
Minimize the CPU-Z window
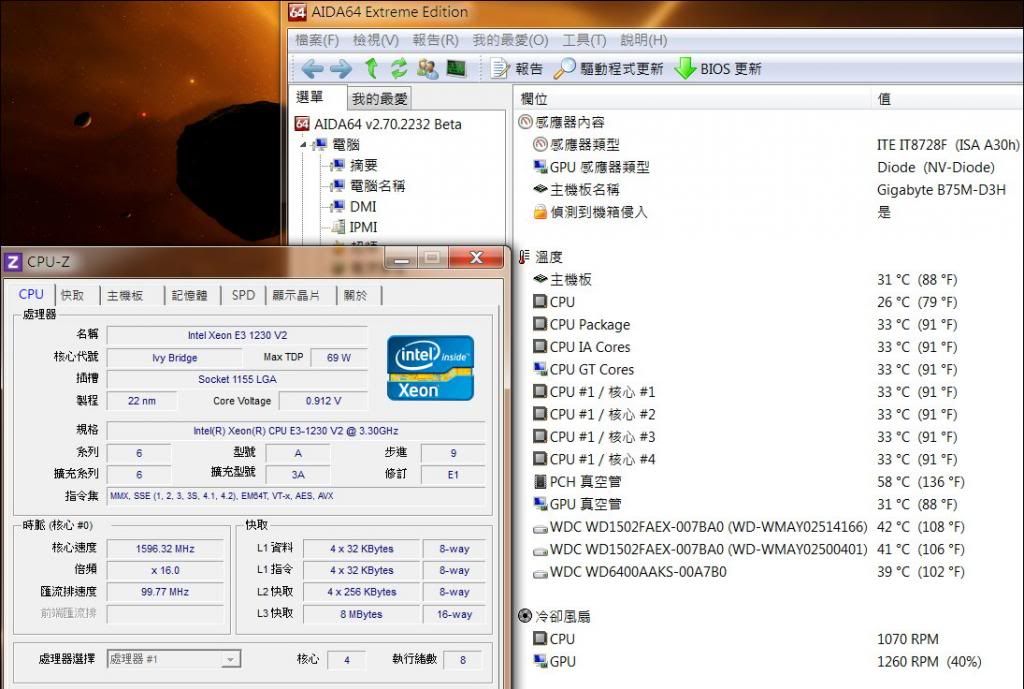coord(400,259)
